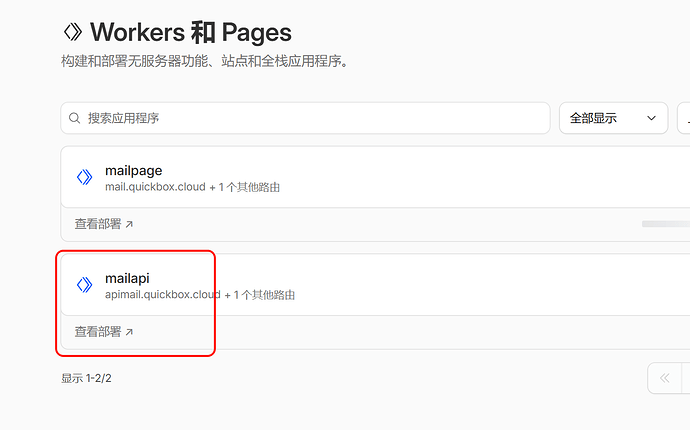The width and height of the screenshot is (690, 430).
Task: Click the Workers 和 Pages heading
Action: [x=191, y=32]
